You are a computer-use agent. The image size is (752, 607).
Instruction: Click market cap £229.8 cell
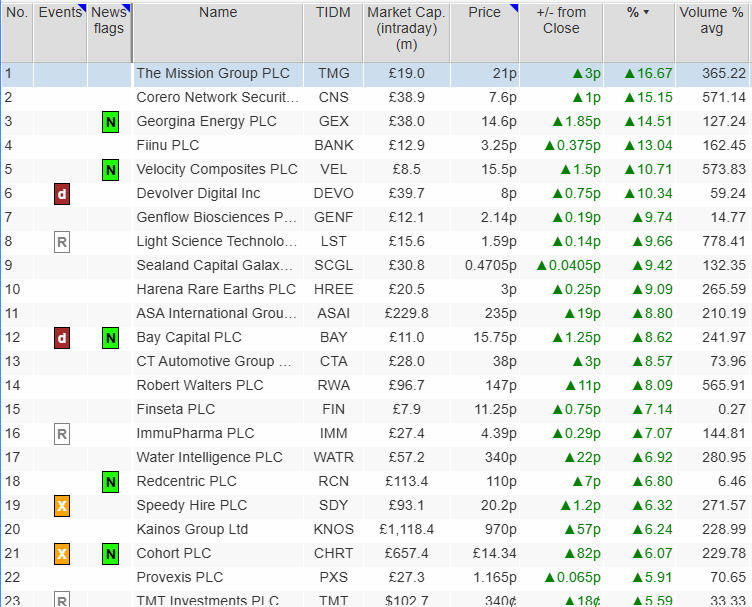(x=406, y=313)
